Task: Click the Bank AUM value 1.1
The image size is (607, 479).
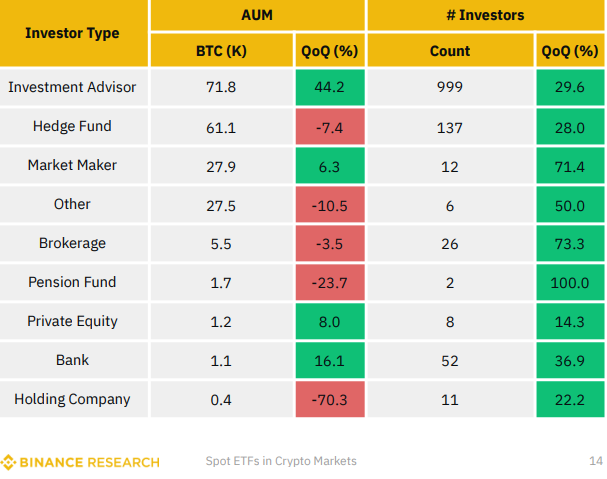Action: pyautogui.click(x=221, y=361)
